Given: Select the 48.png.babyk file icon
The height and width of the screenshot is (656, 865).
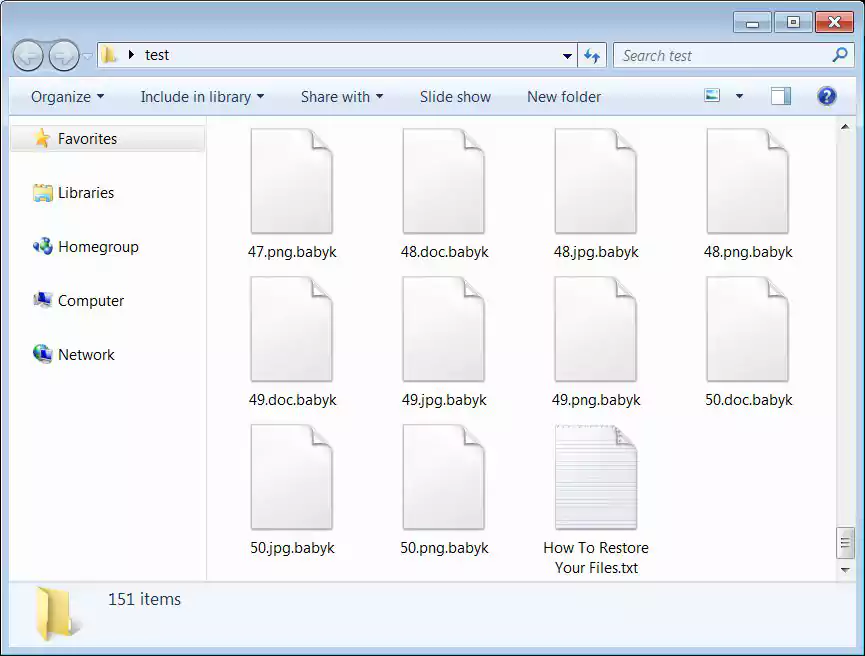Looking at the screenshot, I should pyautogui.click(x=747, y=181).
